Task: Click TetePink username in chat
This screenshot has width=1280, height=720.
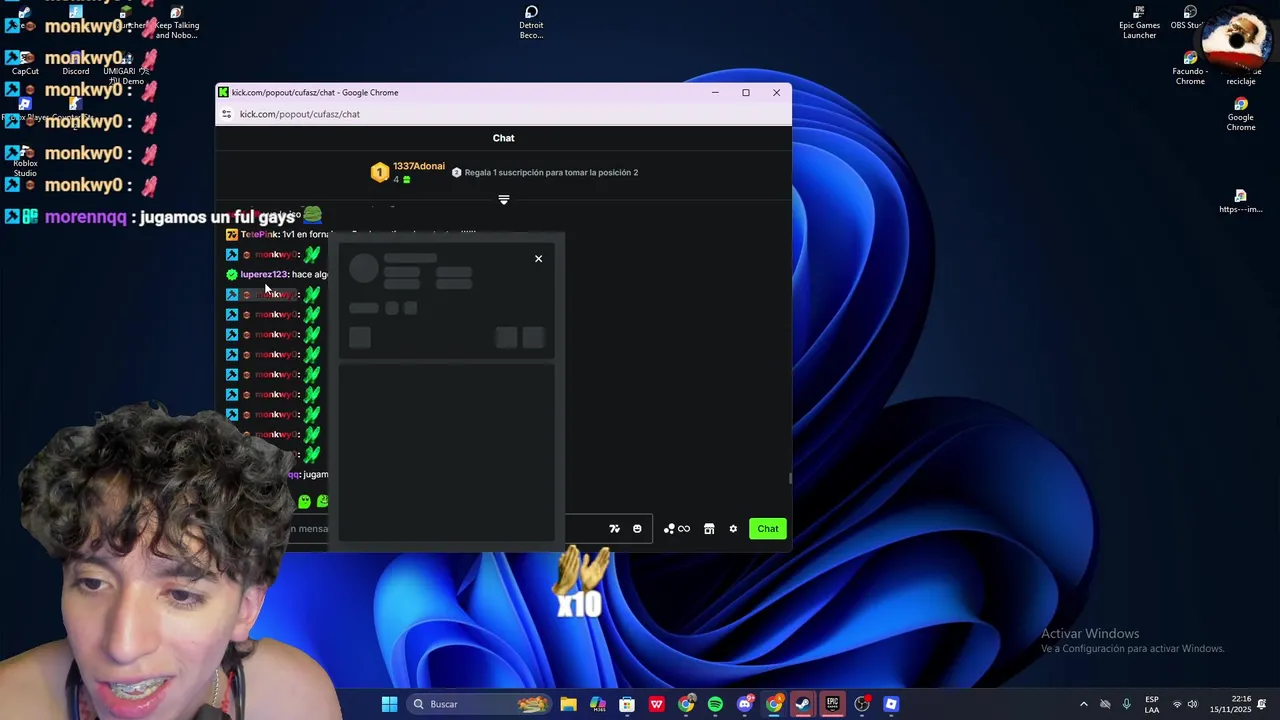Action: coord(259,234)
